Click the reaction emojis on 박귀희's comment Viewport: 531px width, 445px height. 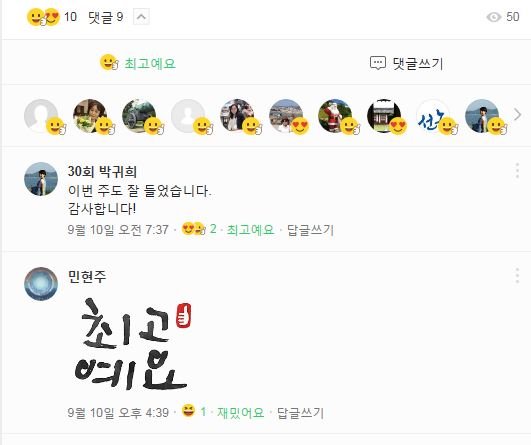pyautogui.click(x=194, y=229)
